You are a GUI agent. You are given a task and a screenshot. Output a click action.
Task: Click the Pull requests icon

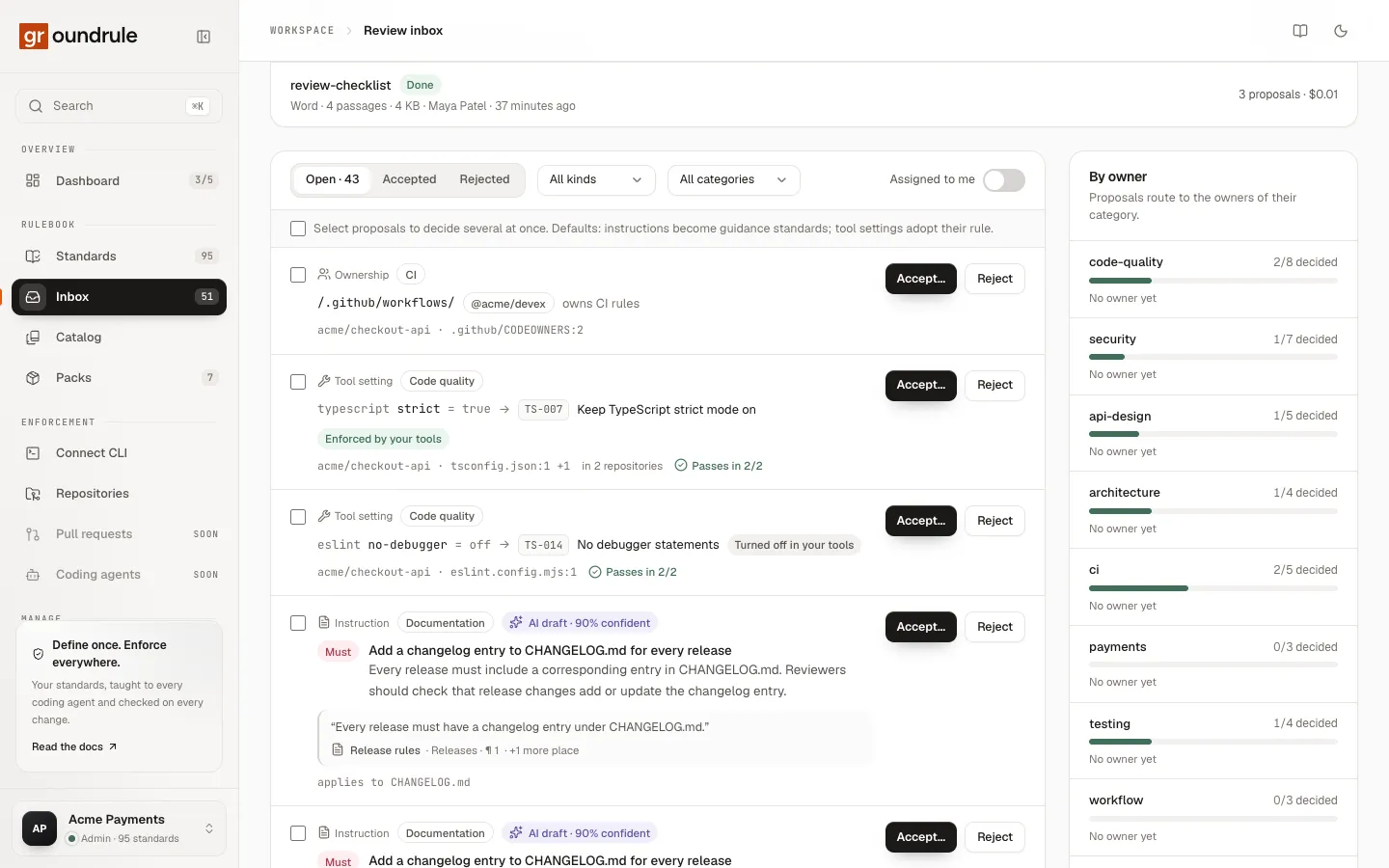click(x=33, y=534)
